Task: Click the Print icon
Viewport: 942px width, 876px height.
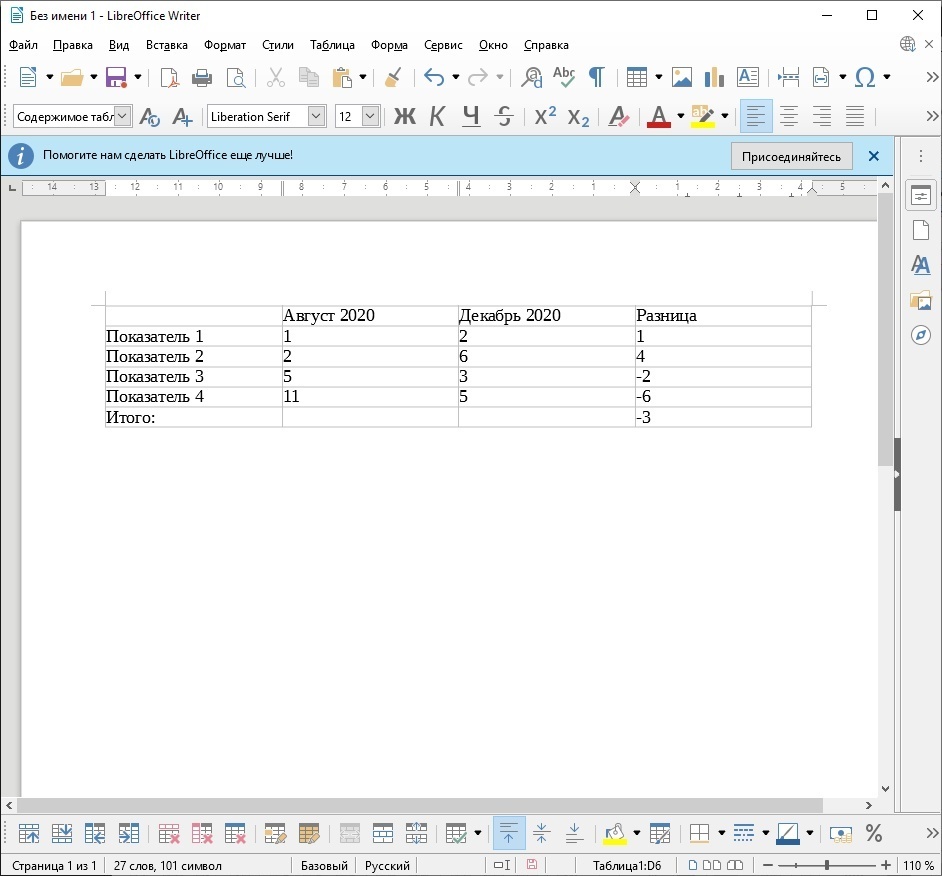Action: 202,77
